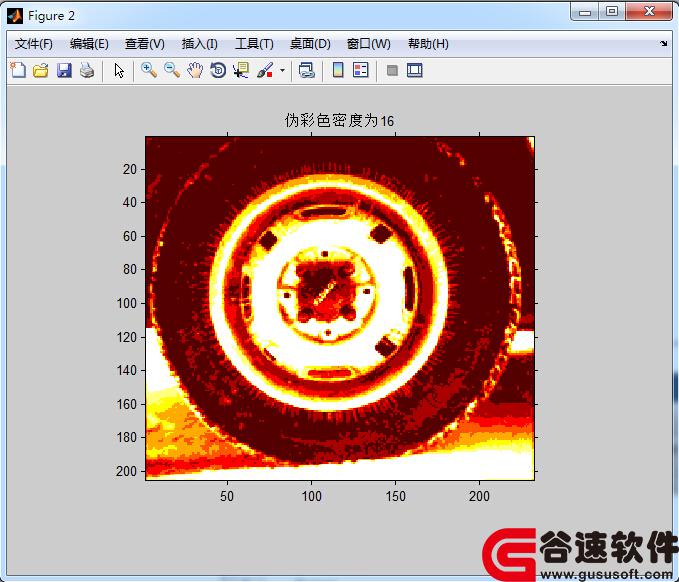The width and height of the screenshot is (679, 582).
Task: Click the dock figure arrow in menu bar
Action: pos(663,43)
